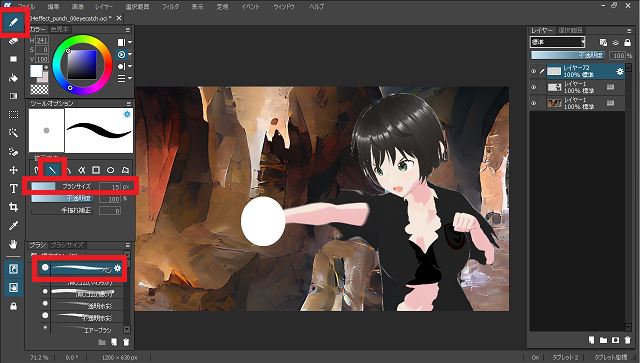
Task: Click brush size input showing 15
Action: point(110,187)
